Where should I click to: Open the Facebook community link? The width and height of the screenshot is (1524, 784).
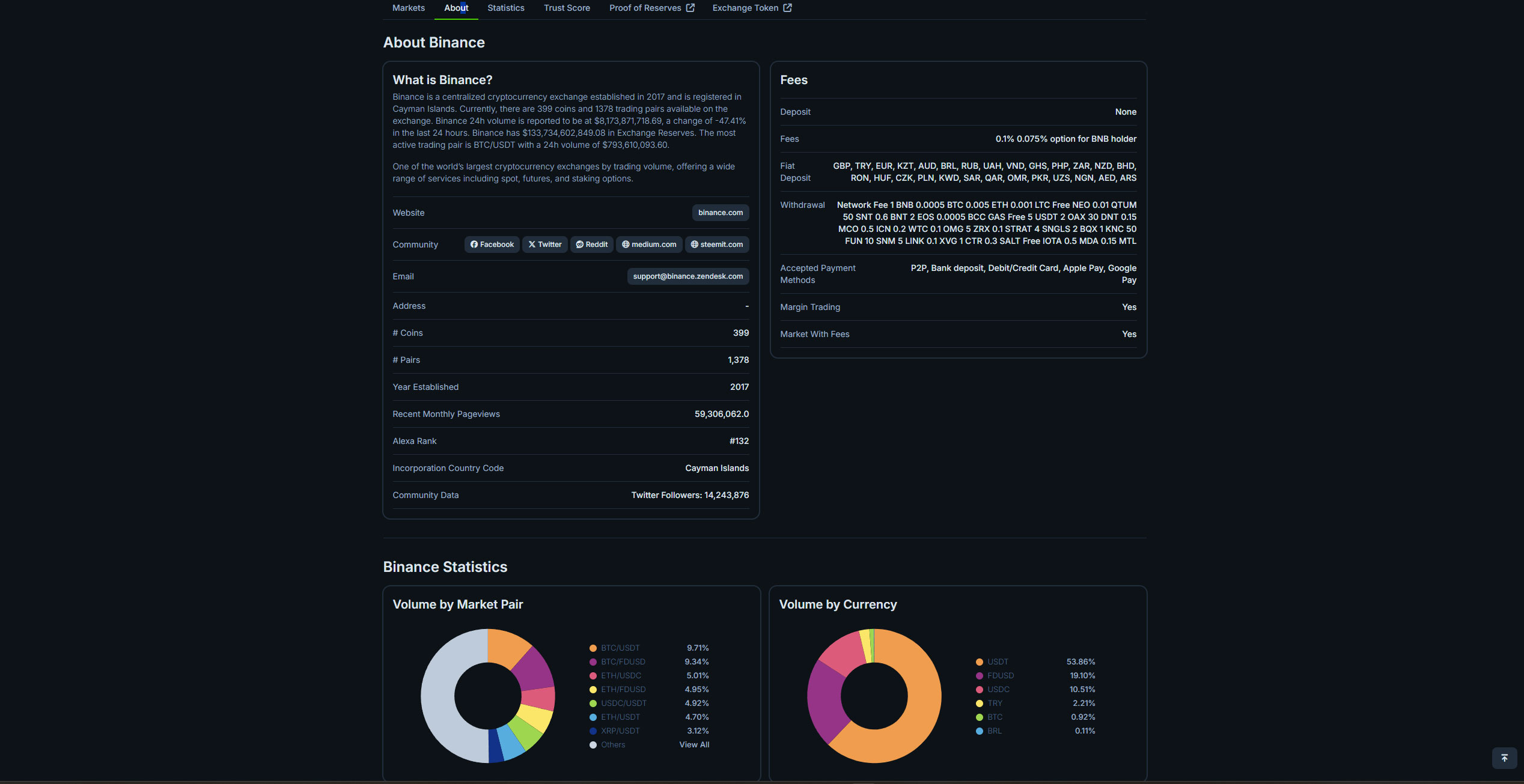pyautogui.click(x=492, y=245)
